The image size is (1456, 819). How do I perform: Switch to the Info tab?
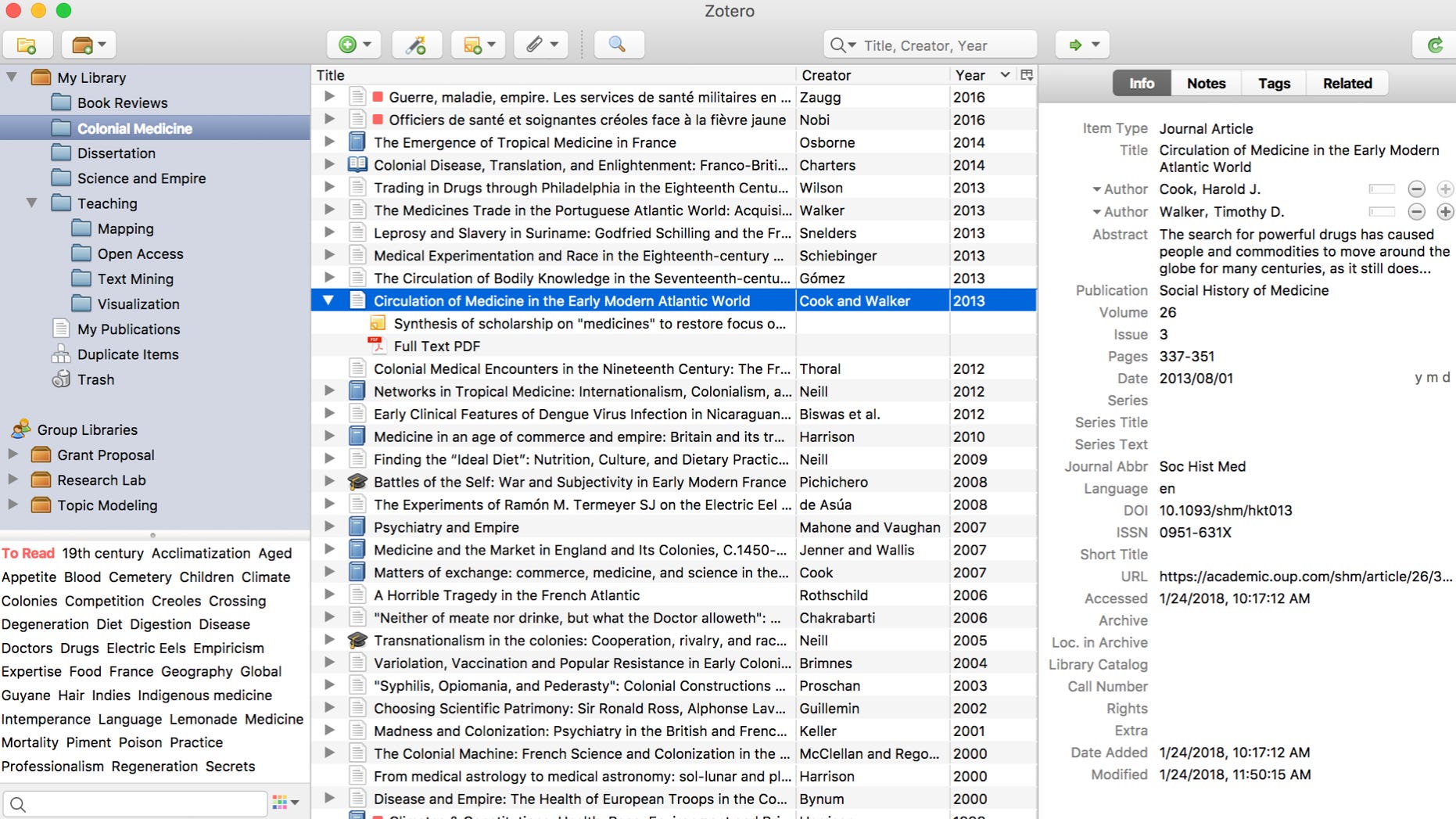tap(1142, 83)
